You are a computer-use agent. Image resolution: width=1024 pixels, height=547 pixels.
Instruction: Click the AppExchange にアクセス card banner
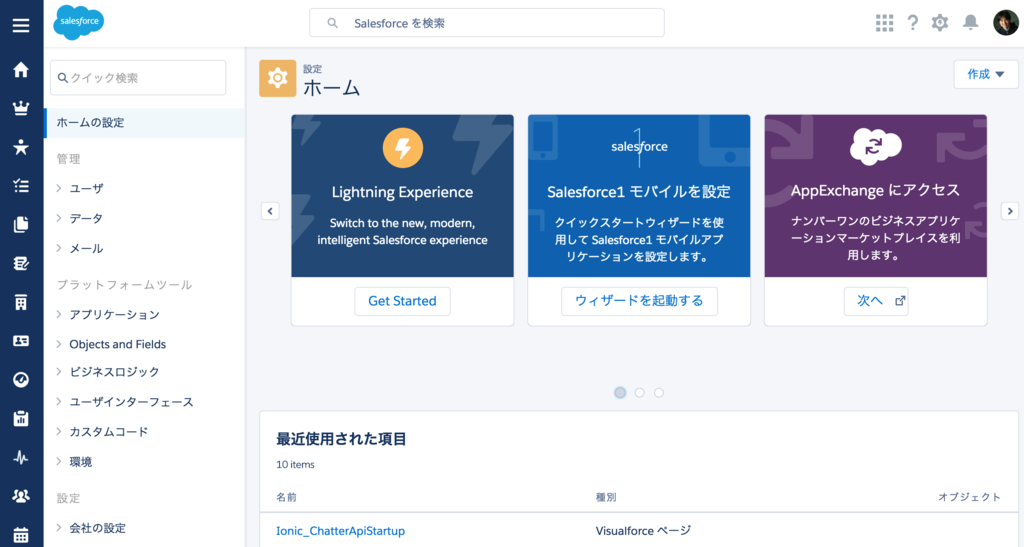tap(876, 196)
